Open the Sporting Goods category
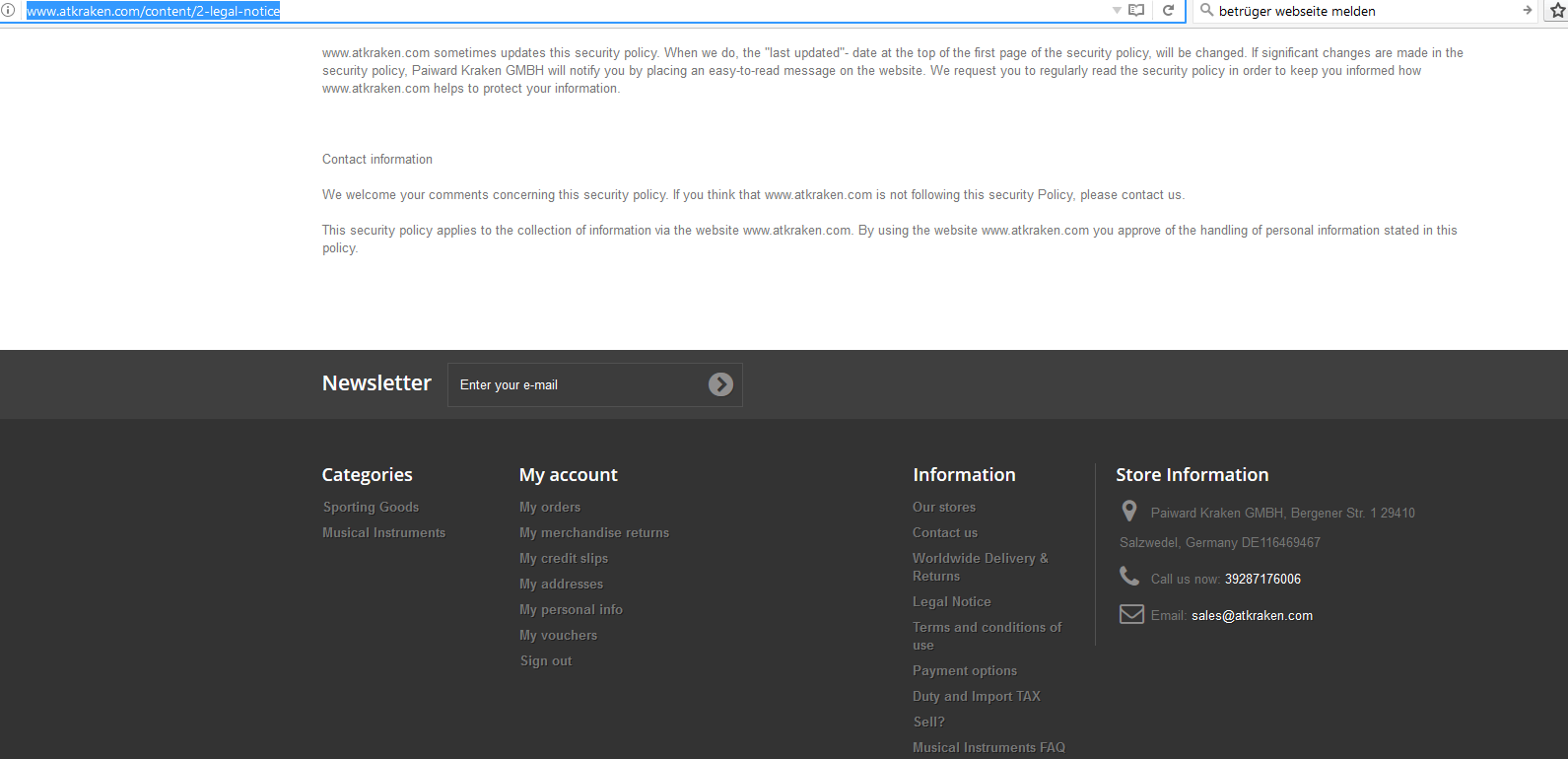The height and width of the screenshot is (759, 1568). click(x=371, y=507)
